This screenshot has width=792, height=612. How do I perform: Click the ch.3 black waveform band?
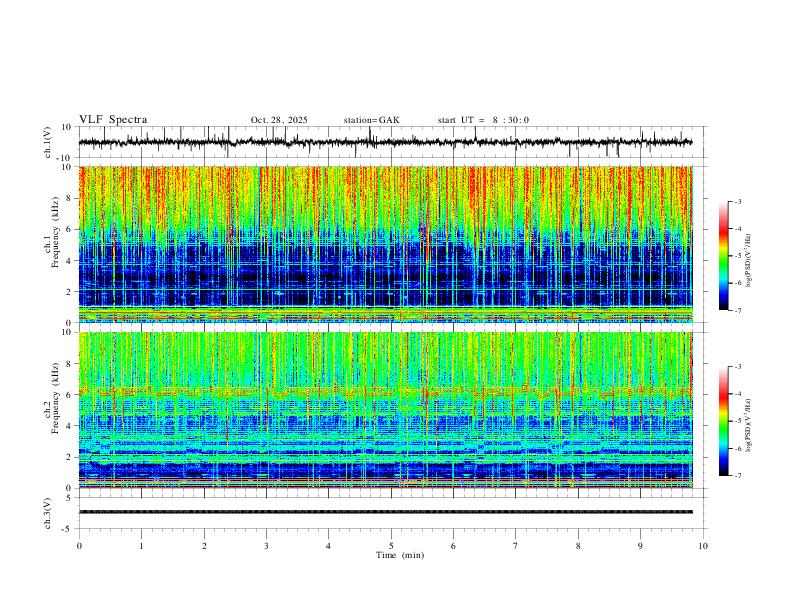[x=385, y=512]
